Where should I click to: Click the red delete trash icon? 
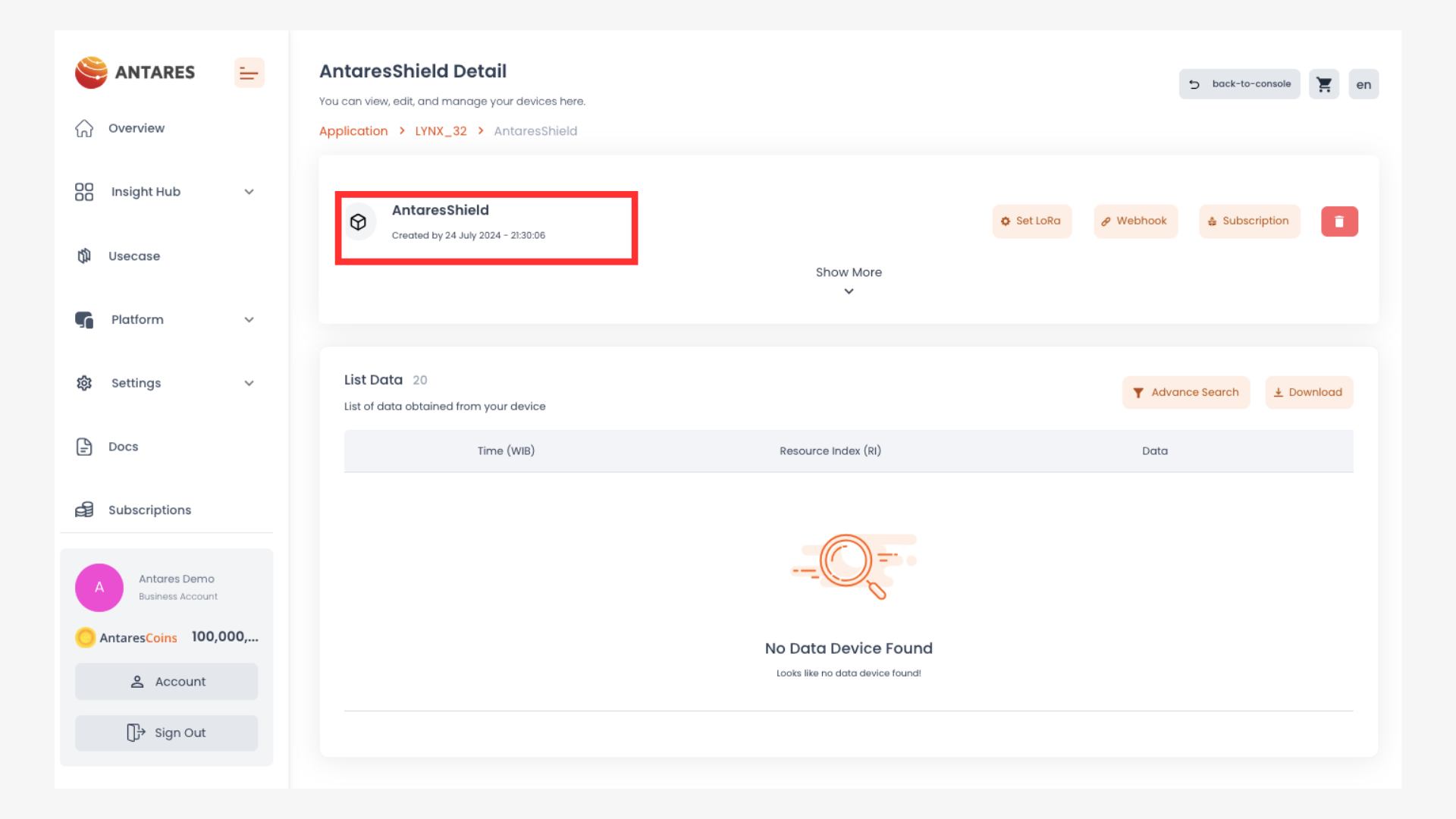coord(1339,221)
